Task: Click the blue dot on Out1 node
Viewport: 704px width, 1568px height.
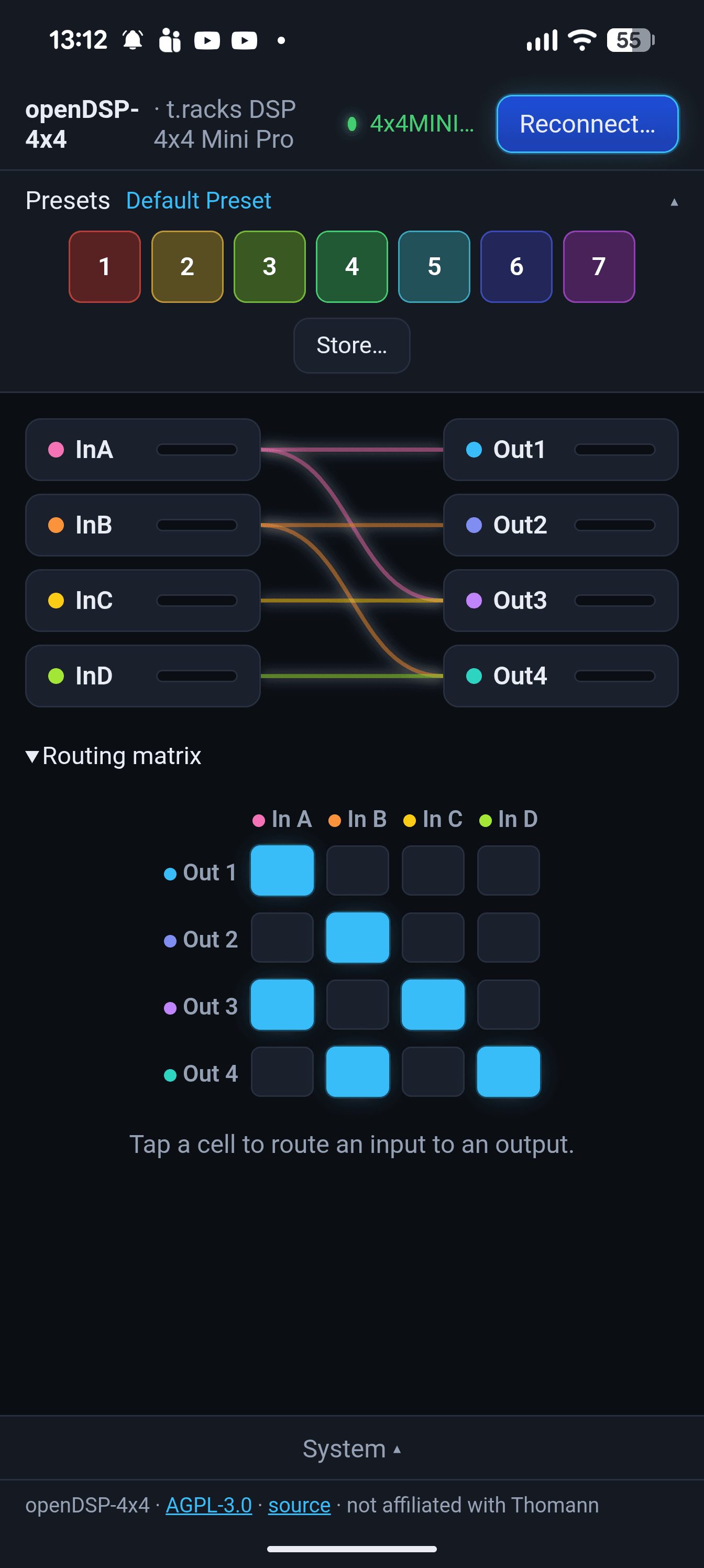Action: (474, 450)
